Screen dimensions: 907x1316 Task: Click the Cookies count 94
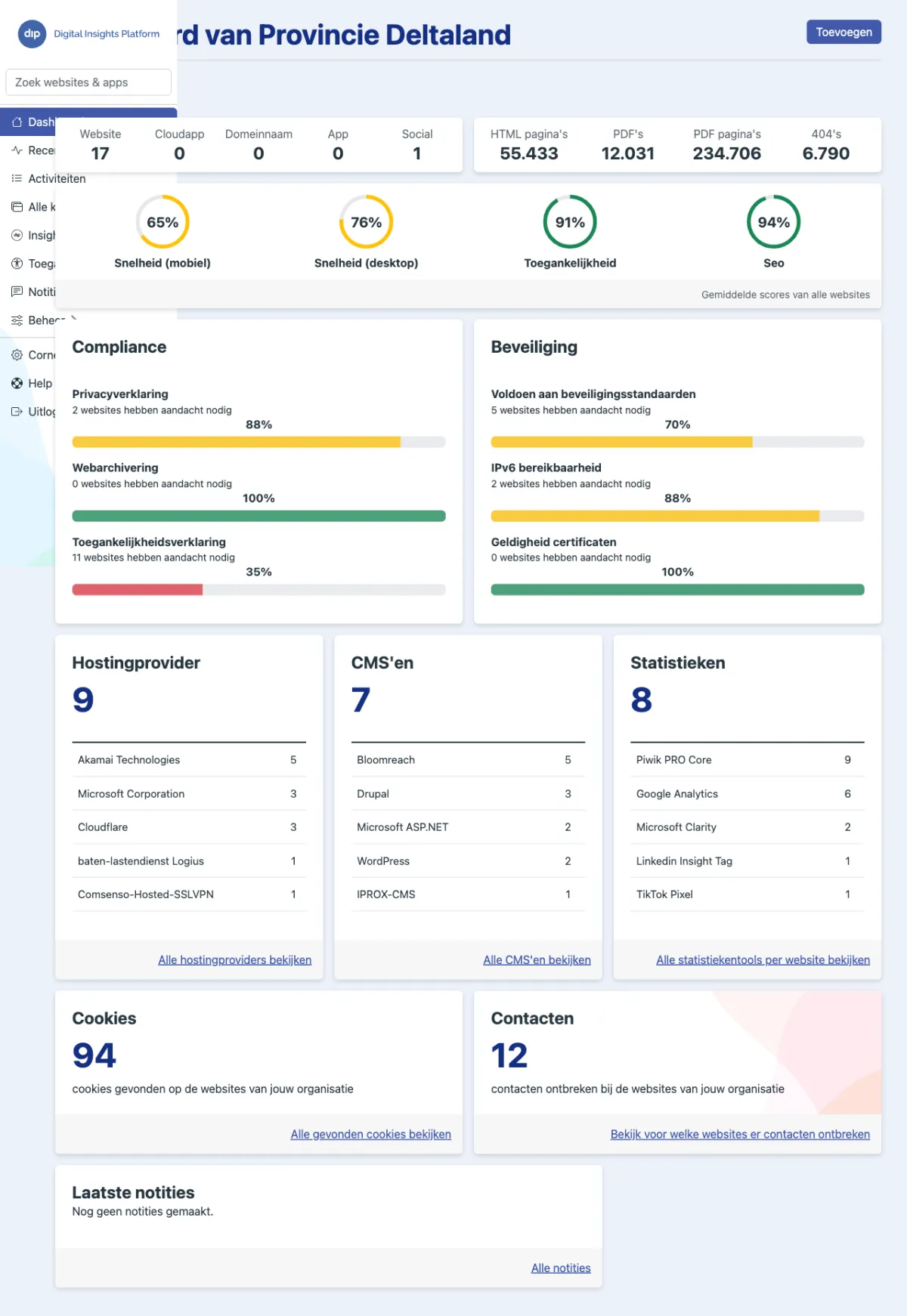[x=94, y=1055]
